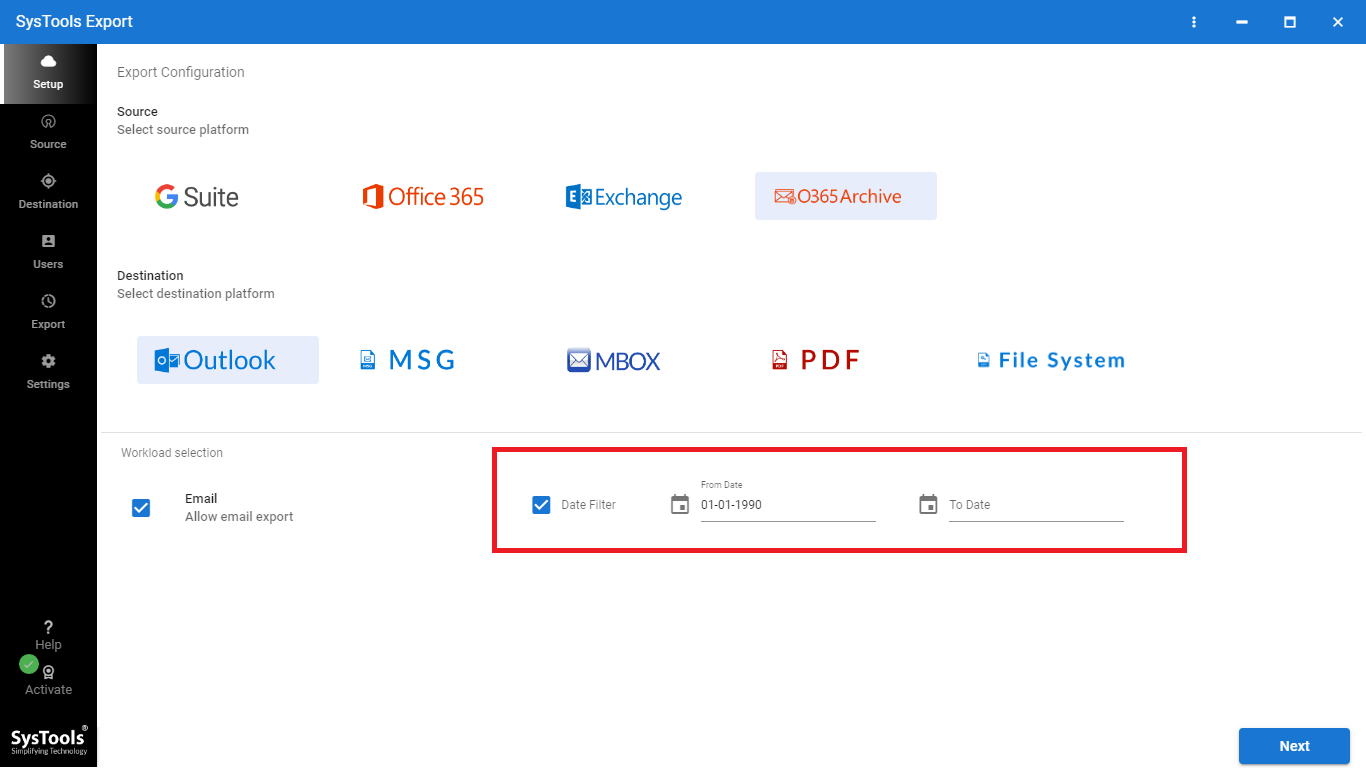This screenshot has height=768, width=1366.
Task: Click 'Select source platform' text
Action: click(183, 130)
